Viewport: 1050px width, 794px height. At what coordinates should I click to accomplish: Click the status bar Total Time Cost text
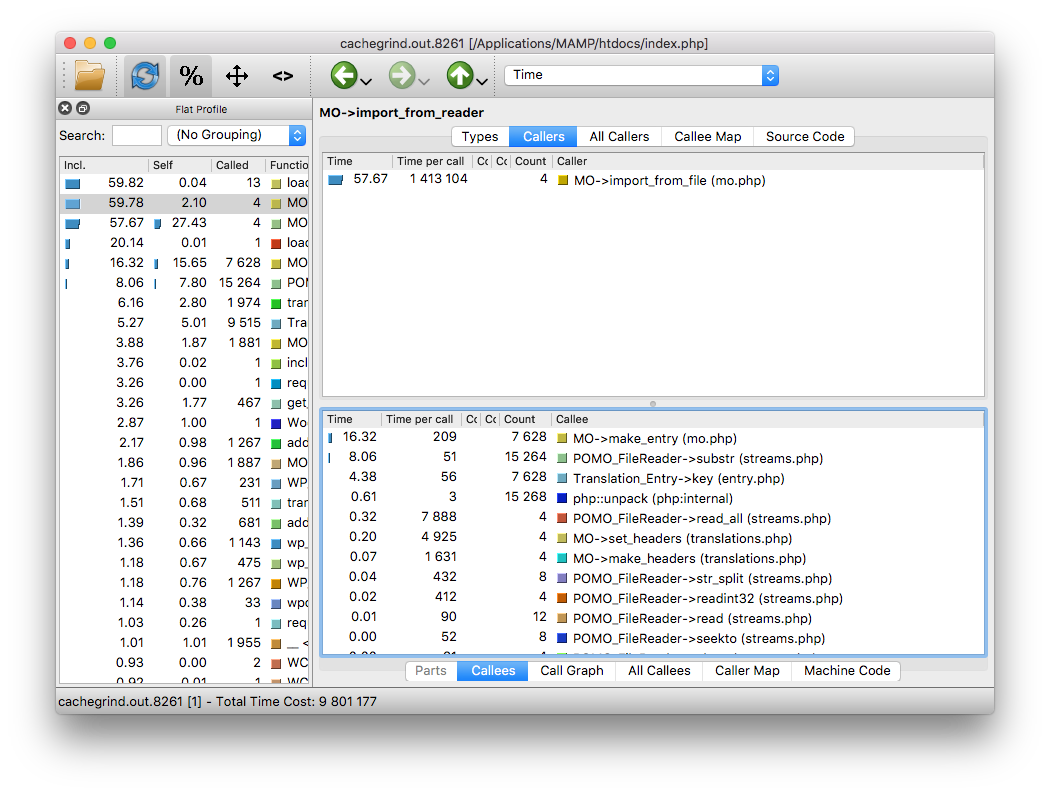[296, 702]
